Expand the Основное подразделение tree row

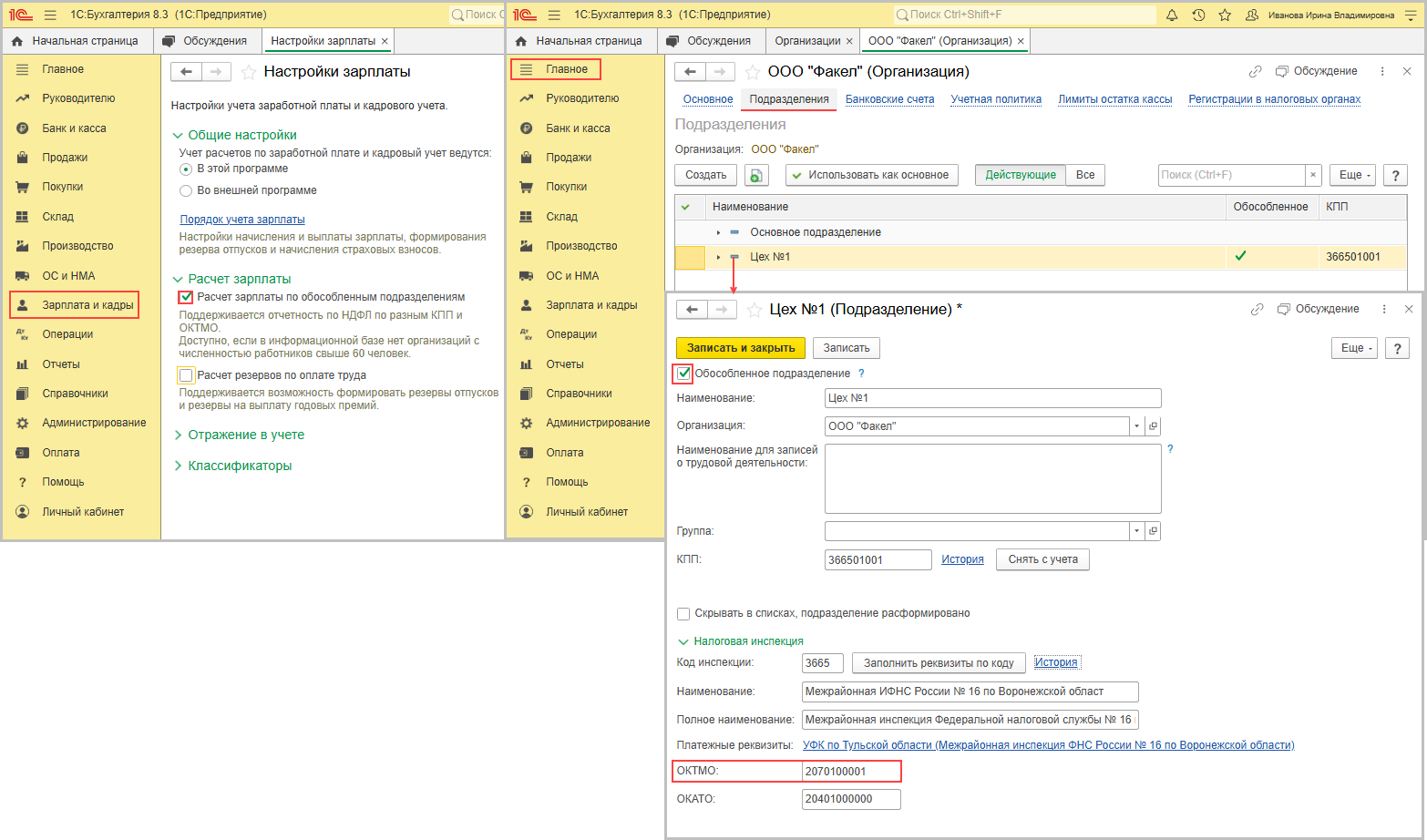(x=718, y=233)
